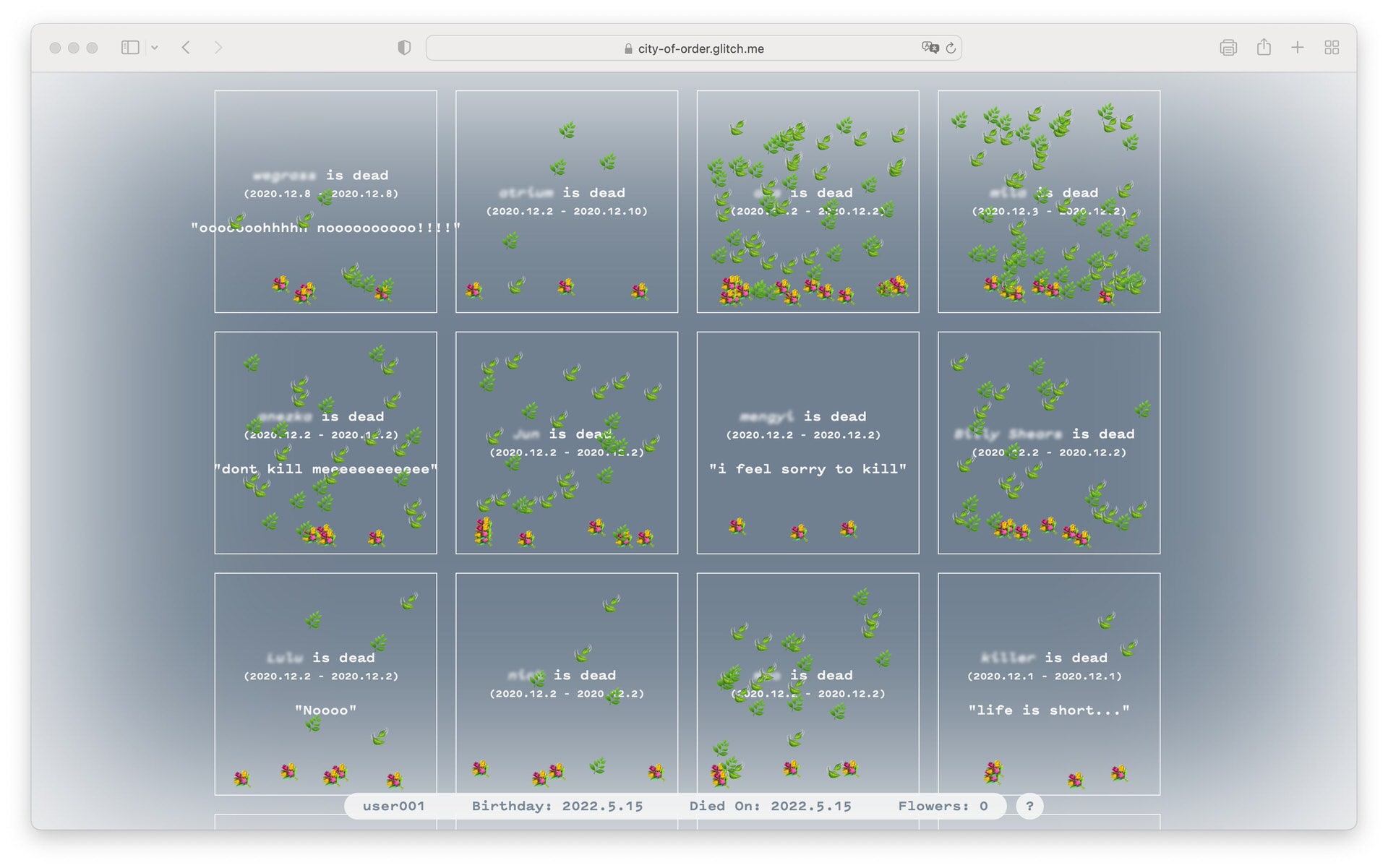Click the question mark help button
Viewport: 1388px width, 868px height.
click(x=1029, y=806)
